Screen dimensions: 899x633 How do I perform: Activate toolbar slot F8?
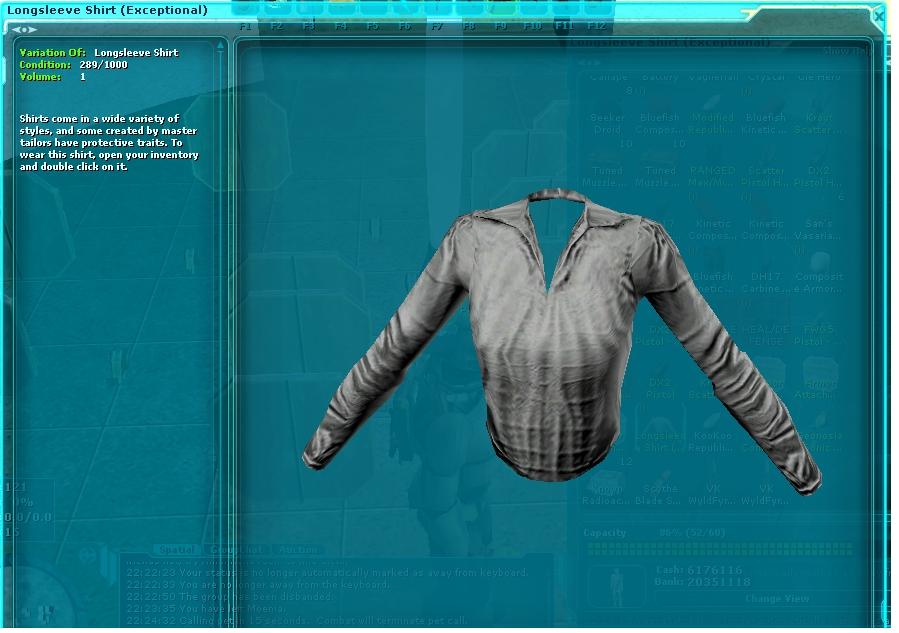pyautogui.click(x=469, y=26)
